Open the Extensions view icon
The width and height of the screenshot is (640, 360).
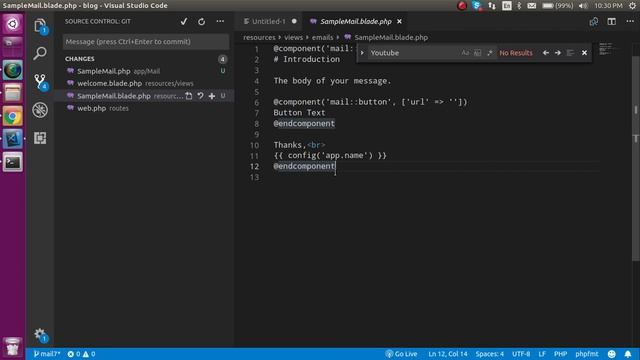(40, 138)
